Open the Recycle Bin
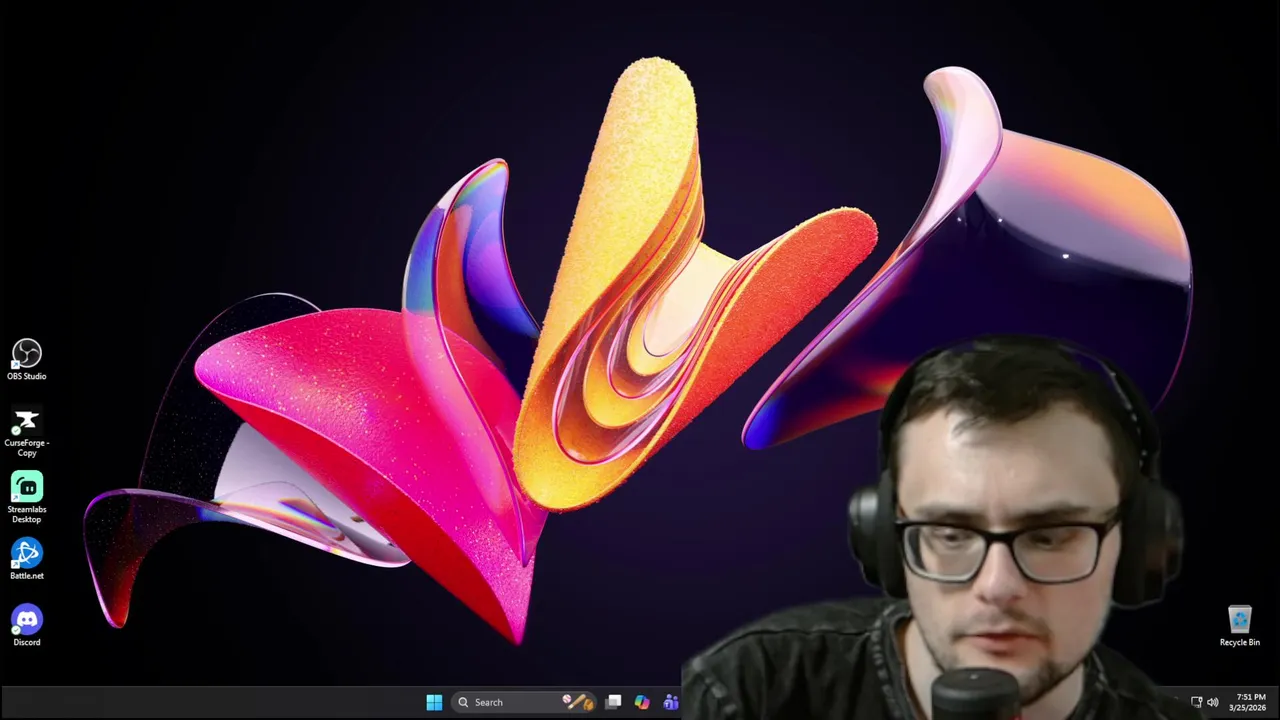This screenshot has height=720, width=1280. pyautogui.click(x=1240, y=626)
